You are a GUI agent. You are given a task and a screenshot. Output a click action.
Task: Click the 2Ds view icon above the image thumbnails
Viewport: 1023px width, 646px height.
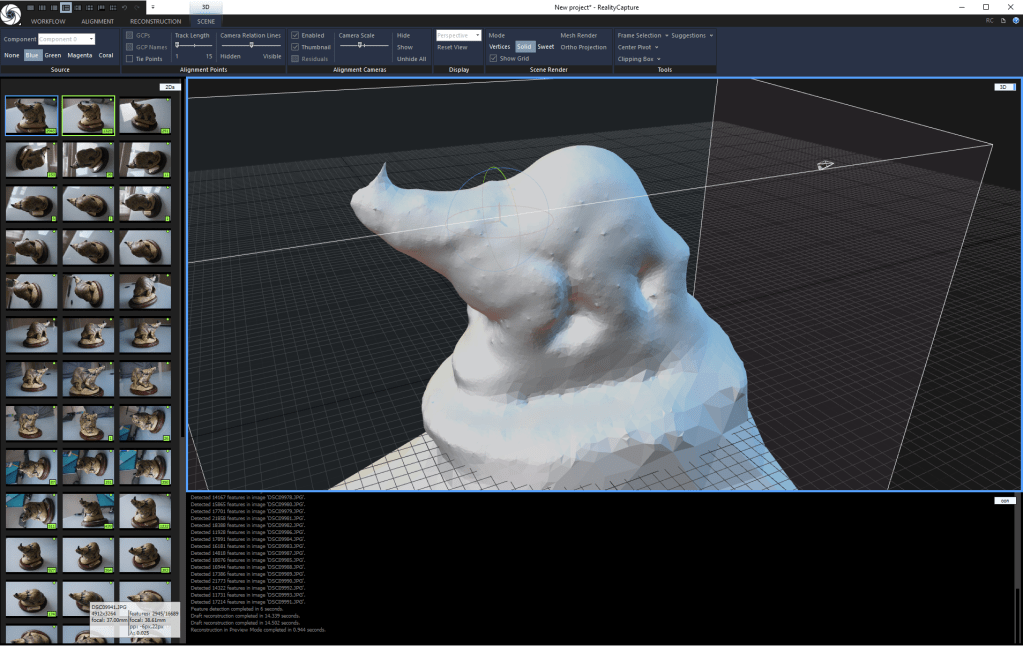coord(168,87)
